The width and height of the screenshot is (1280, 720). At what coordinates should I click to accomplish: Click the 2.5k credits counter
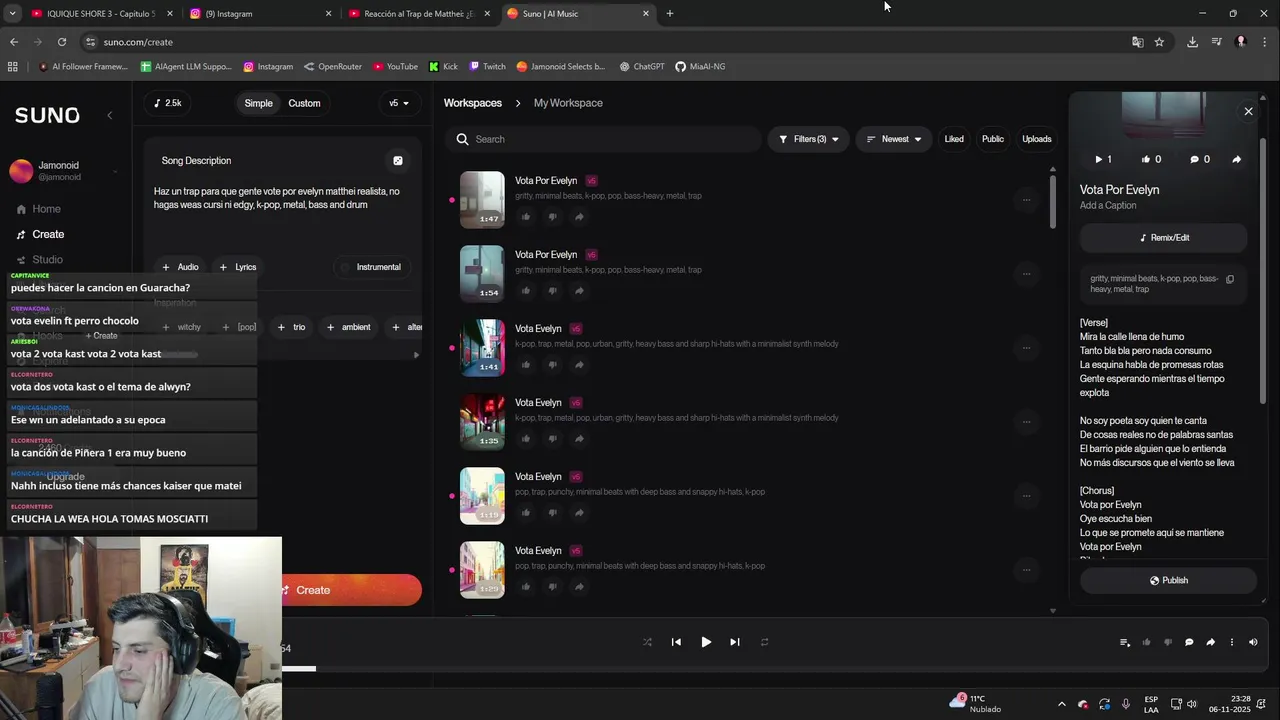[x=168, y=103]
